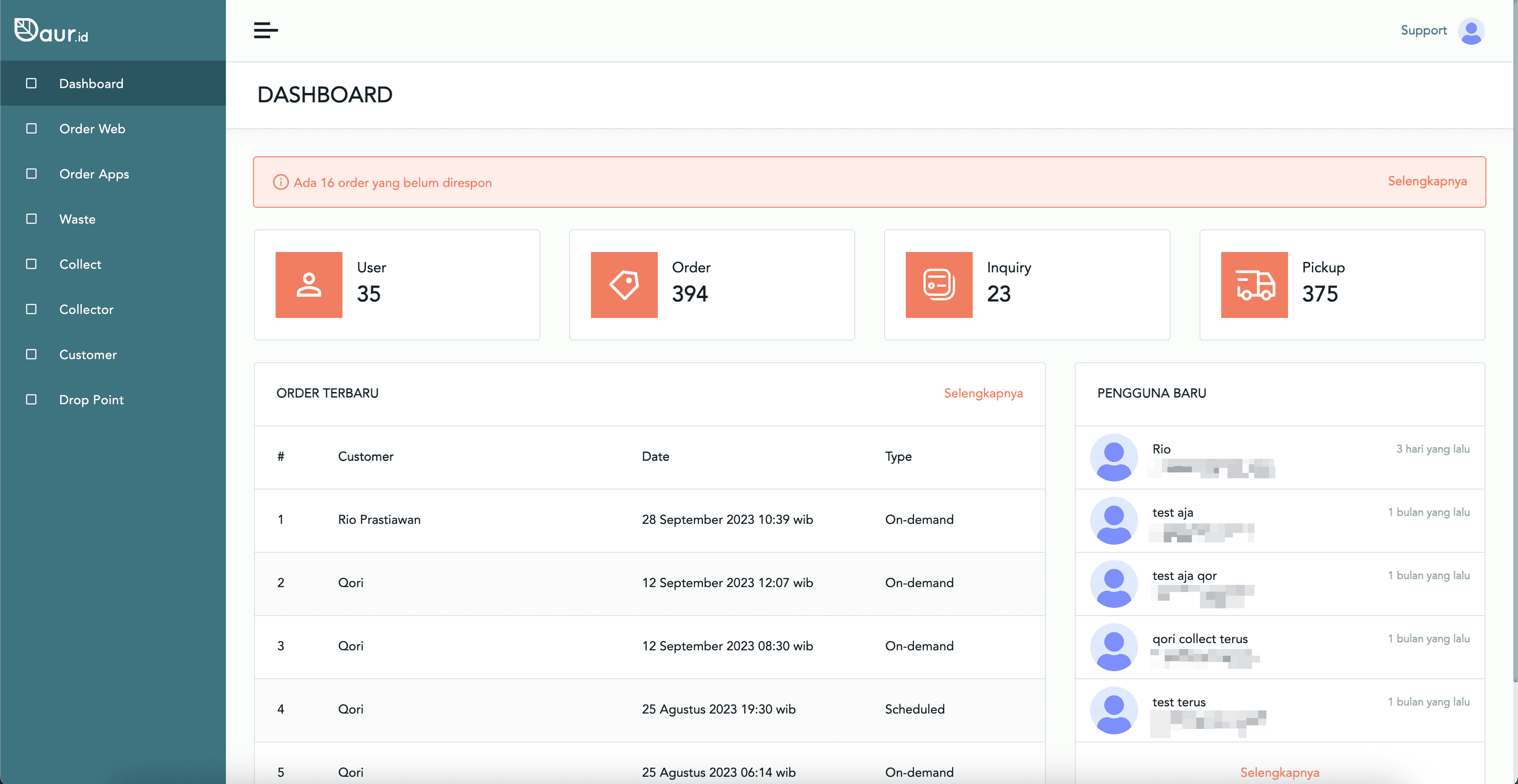Click the orange User card icon

309,285
